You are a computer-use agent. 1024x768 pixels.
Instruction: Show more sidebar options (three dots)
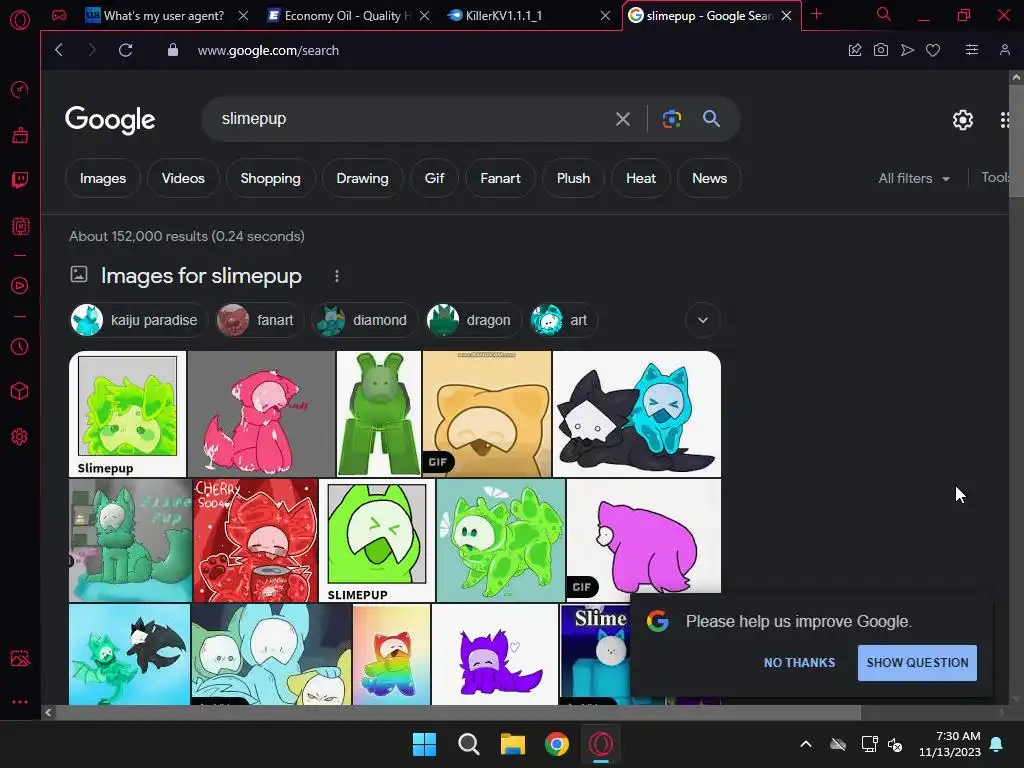click(20, 702)
